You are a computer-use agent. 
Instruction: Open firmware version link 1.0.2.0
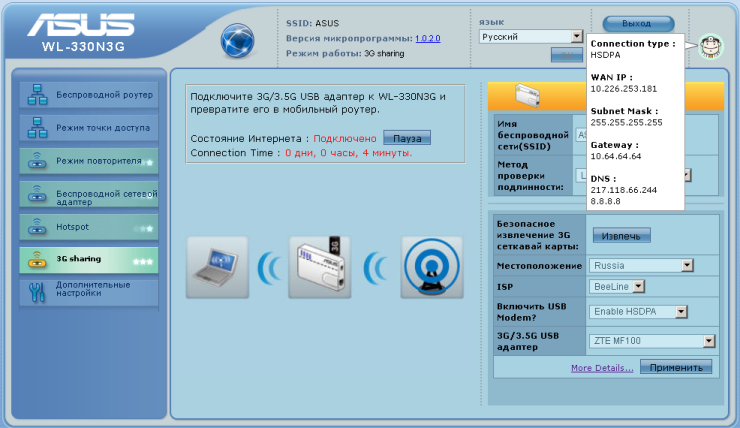(x=428, y=39)
